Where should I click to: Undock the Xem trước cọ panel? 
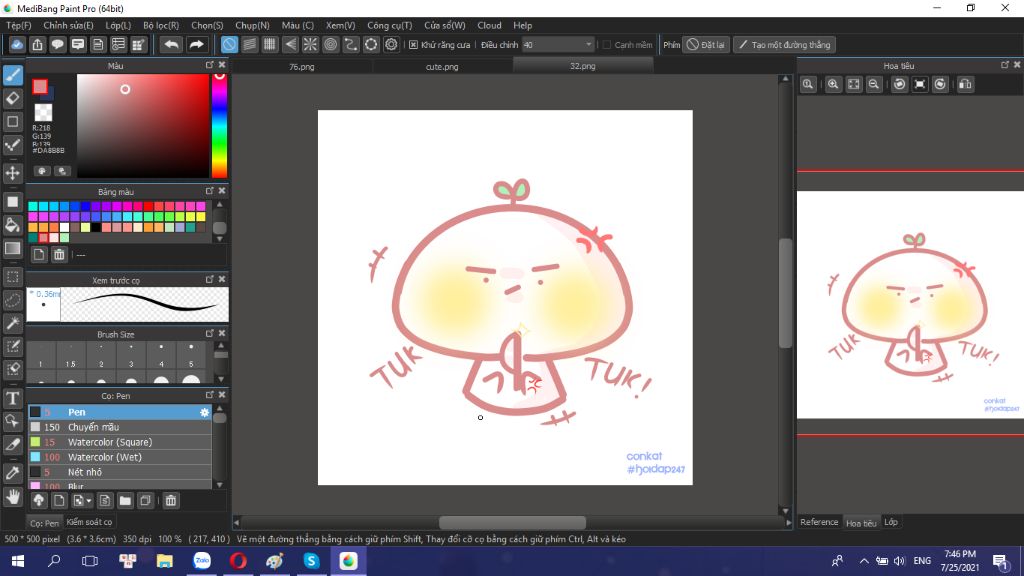tap(210, 280)
